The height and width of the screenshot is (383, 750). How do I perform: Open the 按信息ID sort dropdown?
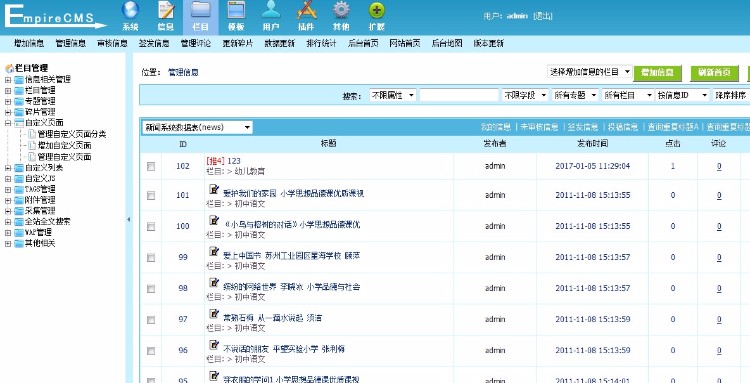click(x=683, y=95)
